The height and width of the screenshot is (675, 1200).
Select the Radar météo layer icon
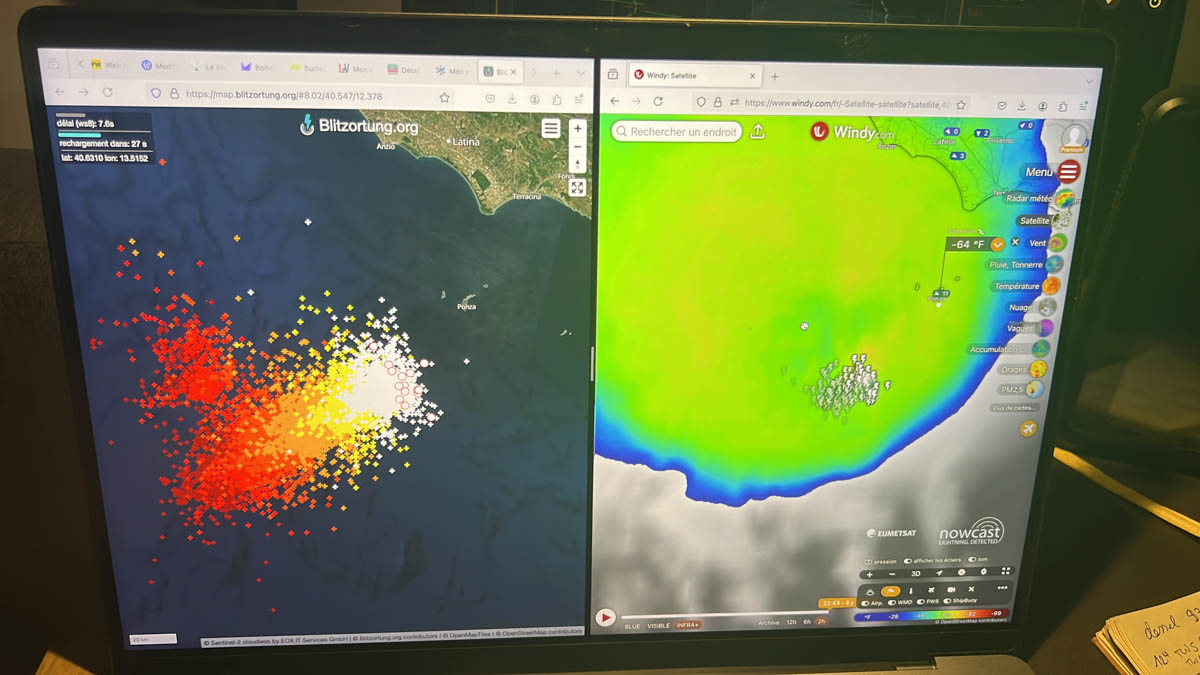1067,199
